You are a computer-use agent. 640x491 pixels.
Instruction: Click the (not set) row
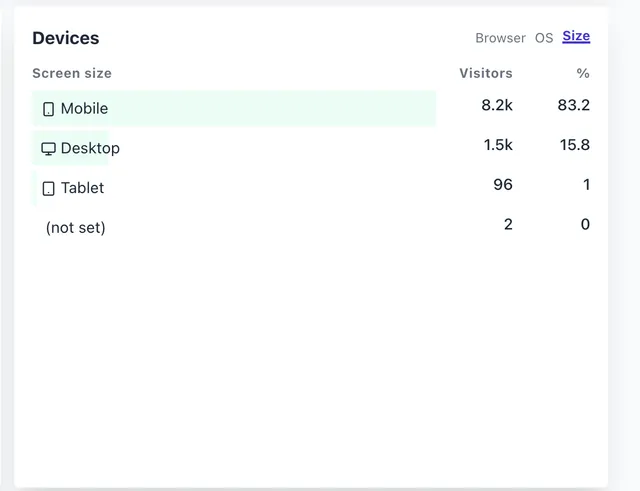[76, 228]
